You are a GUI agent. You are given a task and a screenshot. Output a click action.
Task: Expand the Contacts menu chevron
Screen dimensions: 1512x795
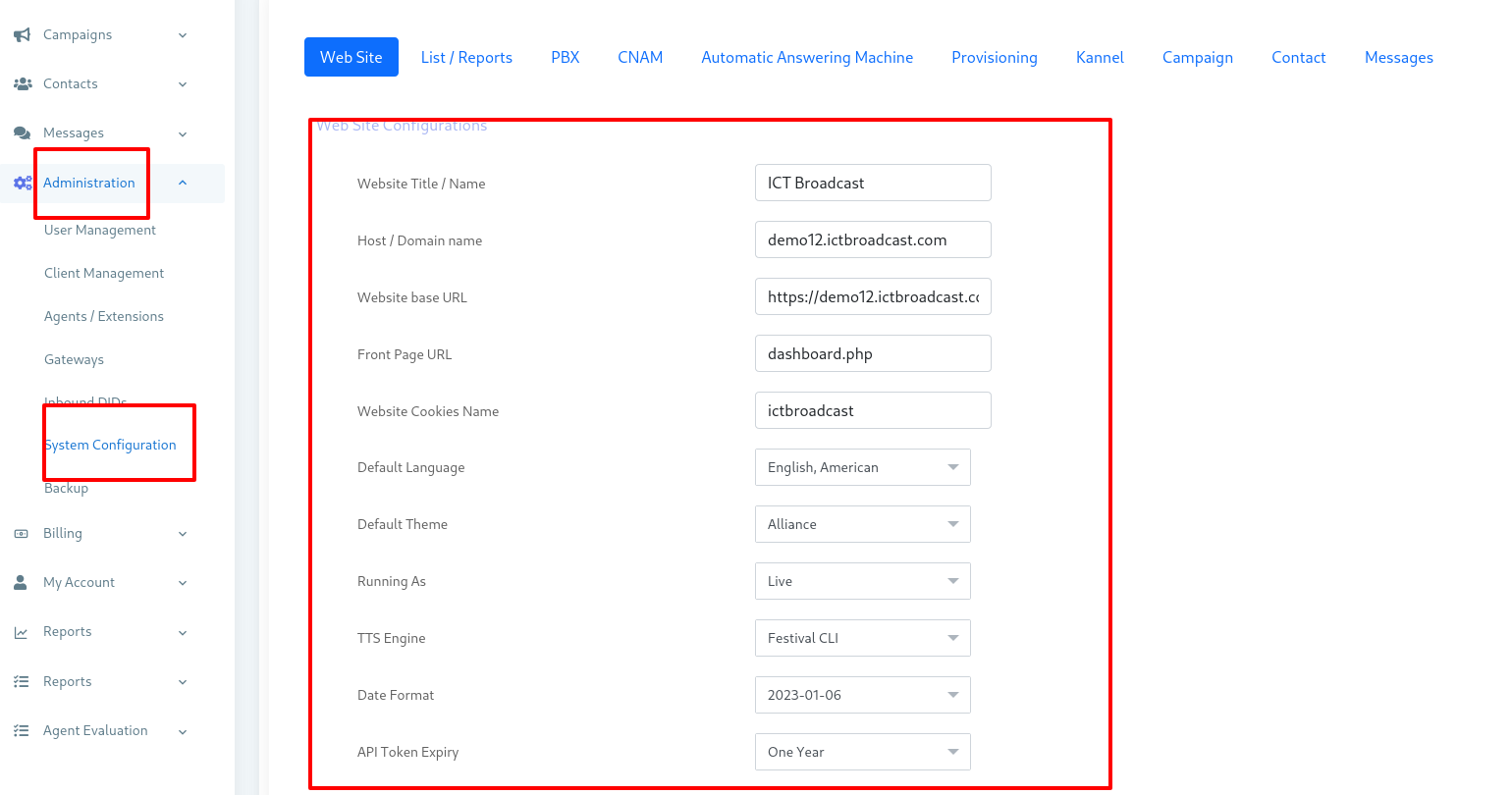pos(183,84)
